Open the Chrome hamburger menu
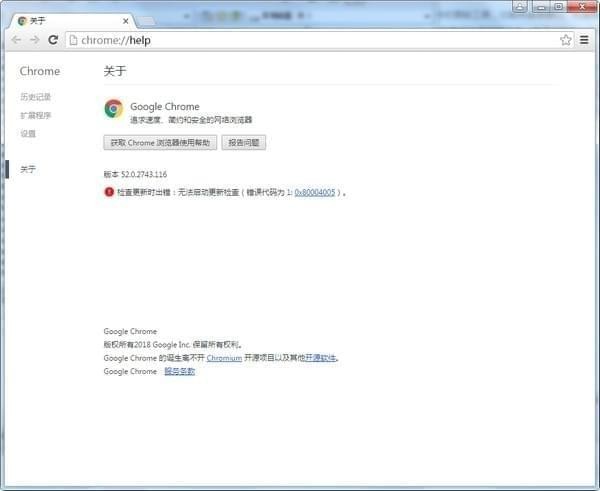 (x=584, y=40)
